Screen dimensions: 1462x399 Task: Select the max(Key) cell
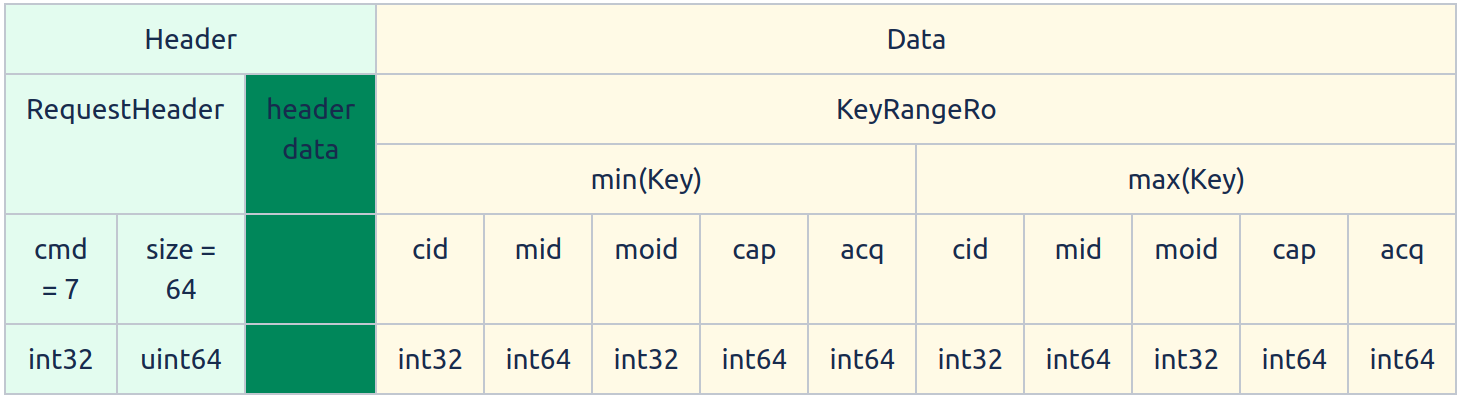pos(1186,179)
